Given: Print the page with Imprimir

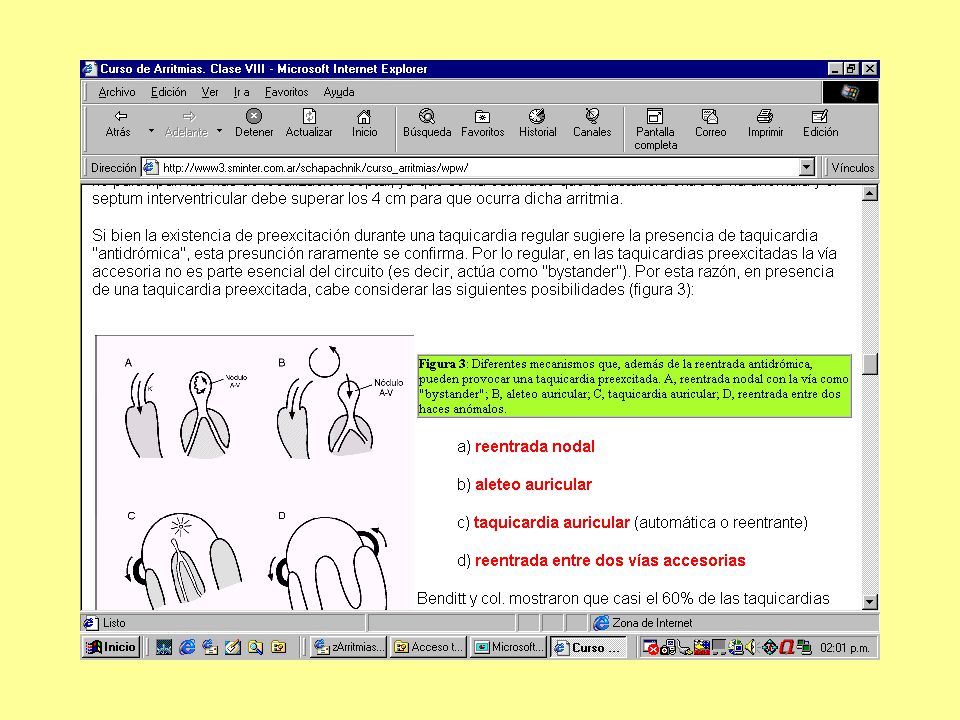Looking at the screenshot, I should [765, 123].
